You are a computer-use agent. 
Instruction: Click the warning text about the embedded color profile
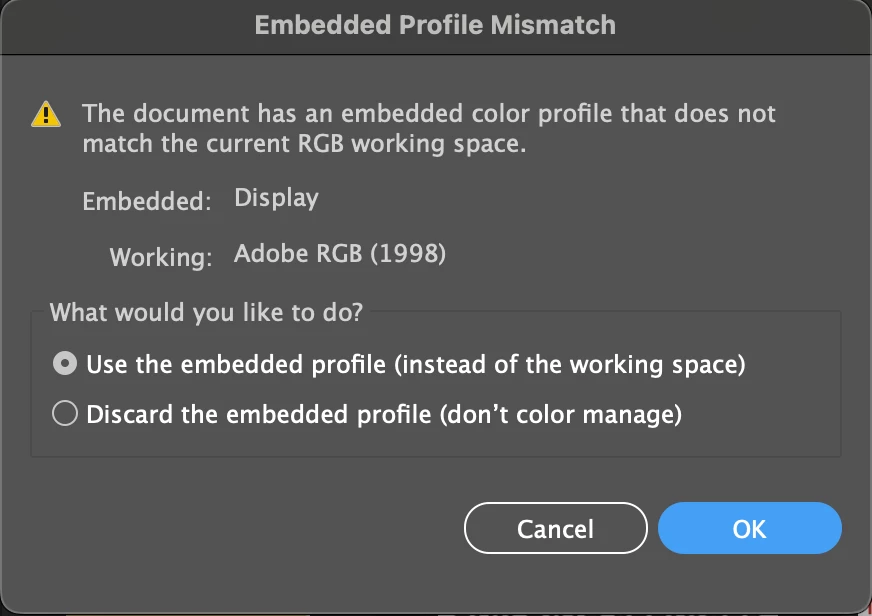coord(428,114)
